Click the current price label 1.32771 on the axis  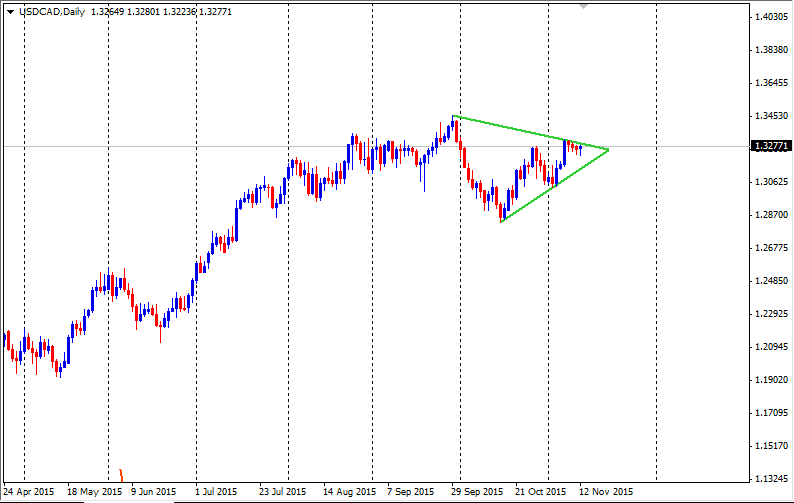pyautogui.click(x=771, y=146)
